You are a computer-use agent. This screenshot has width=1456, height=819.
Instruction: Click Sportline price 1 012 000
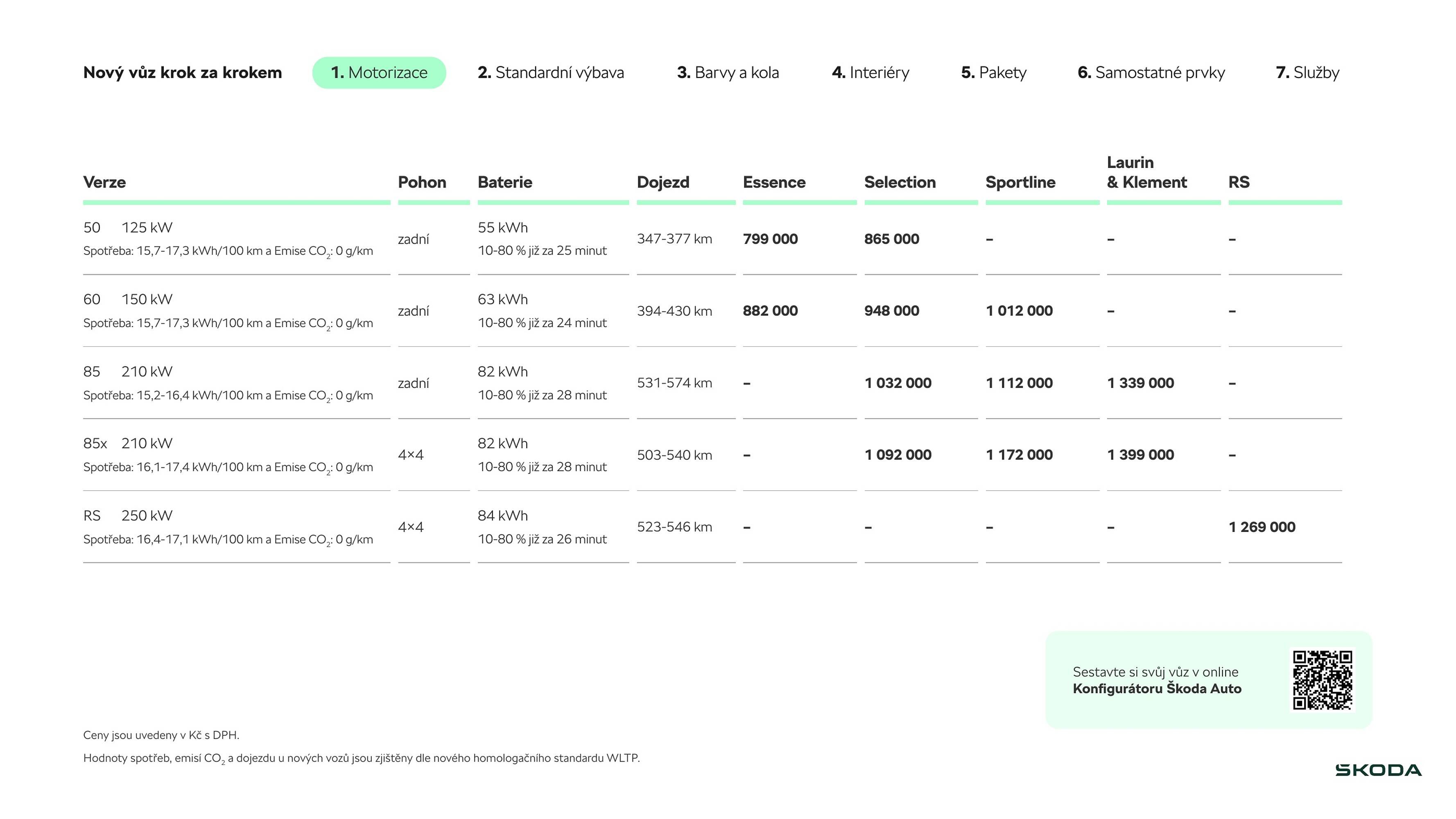coord(1019,310)
